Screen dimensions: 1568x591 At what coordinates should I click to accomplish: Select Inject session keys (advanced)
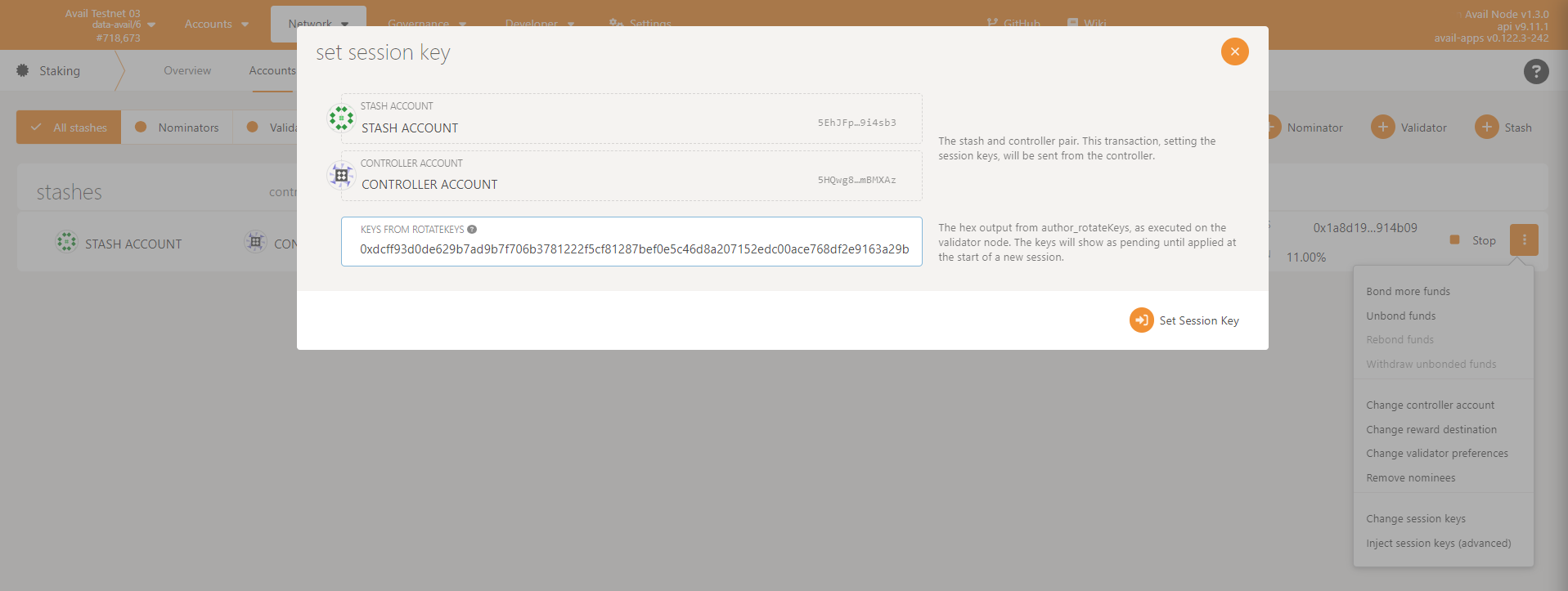click(1438, 544)
